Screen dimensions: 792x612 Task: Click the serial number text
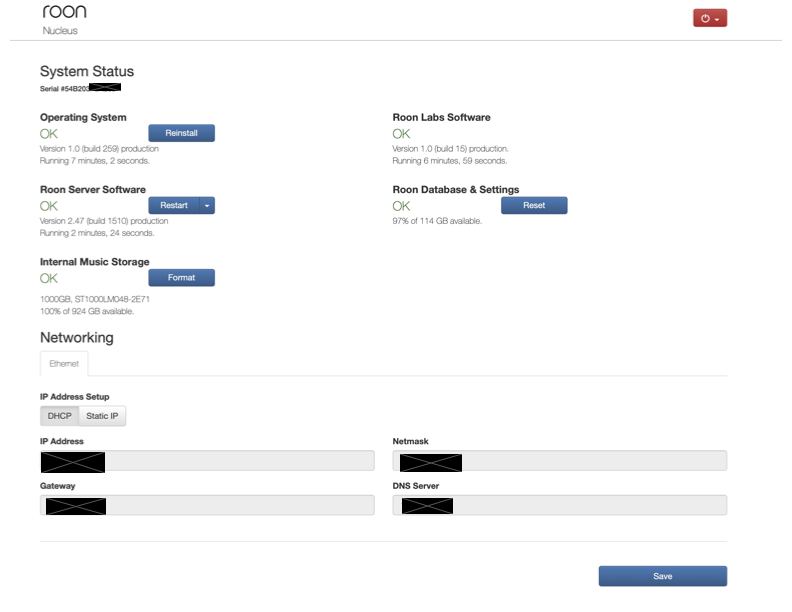pyautogui.click(x=80, y=88)
